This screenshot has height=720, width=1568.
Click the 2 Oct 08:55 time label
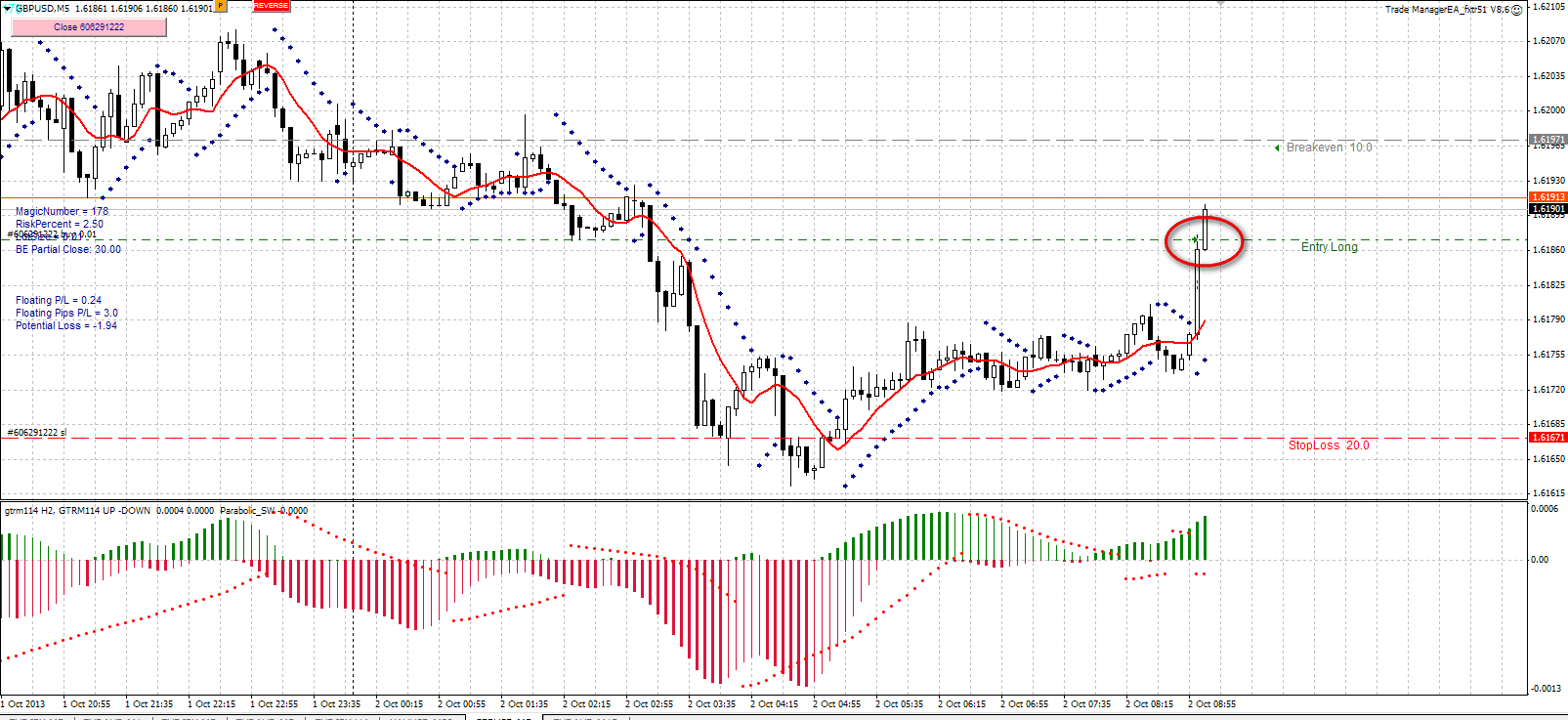point(1211,704)
